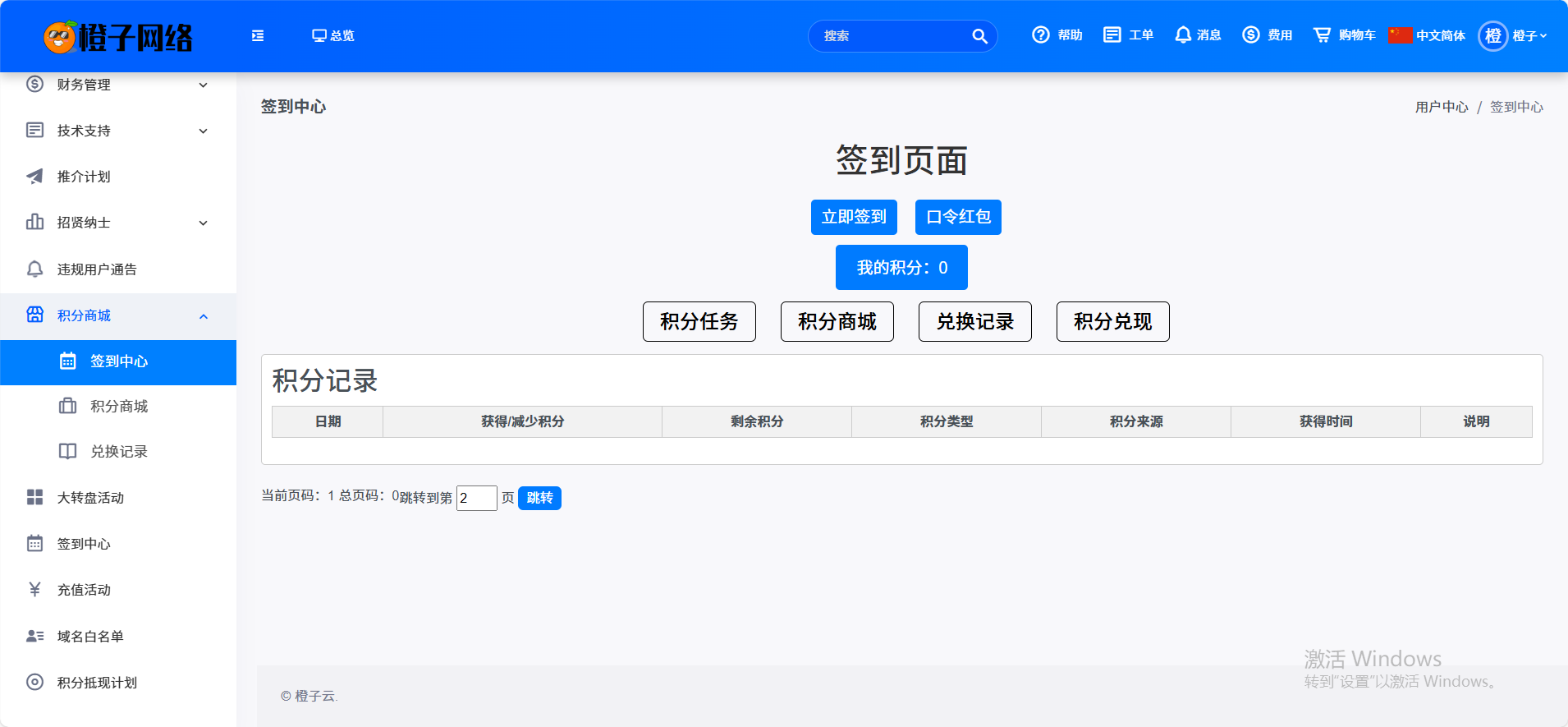Open the 消息 bell icon

[1183, 35]
